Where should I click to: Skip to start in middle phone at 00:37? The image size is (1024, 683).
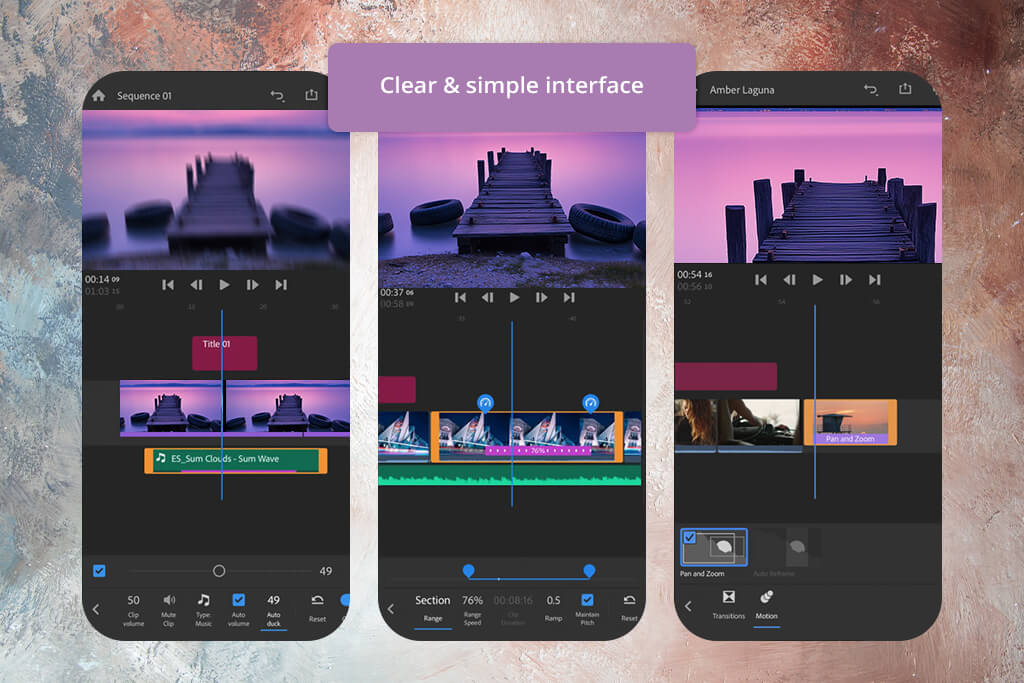[460, 298]
